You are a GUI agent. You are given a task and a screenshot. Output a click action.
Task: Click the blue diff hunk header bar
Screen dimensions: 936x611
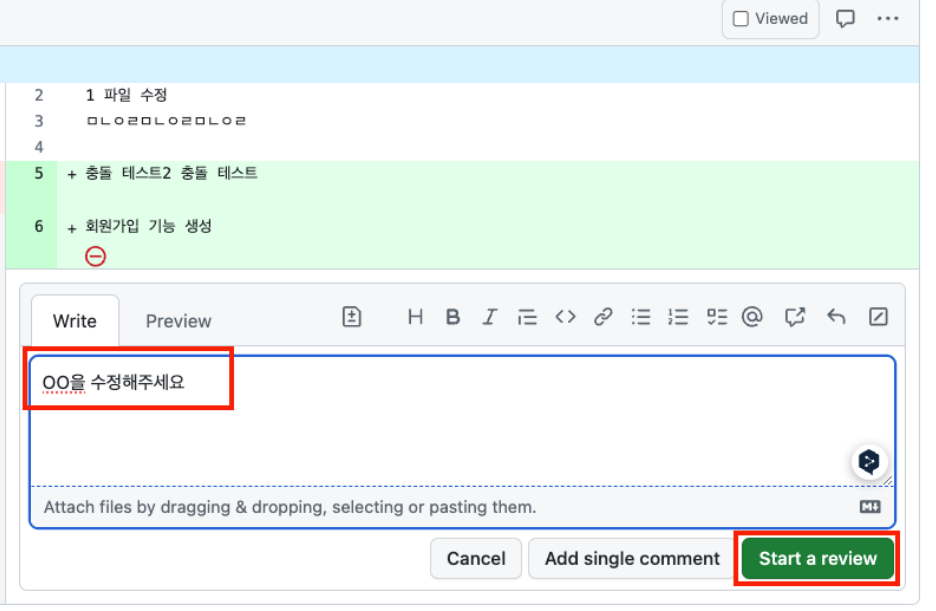[460, 64]
